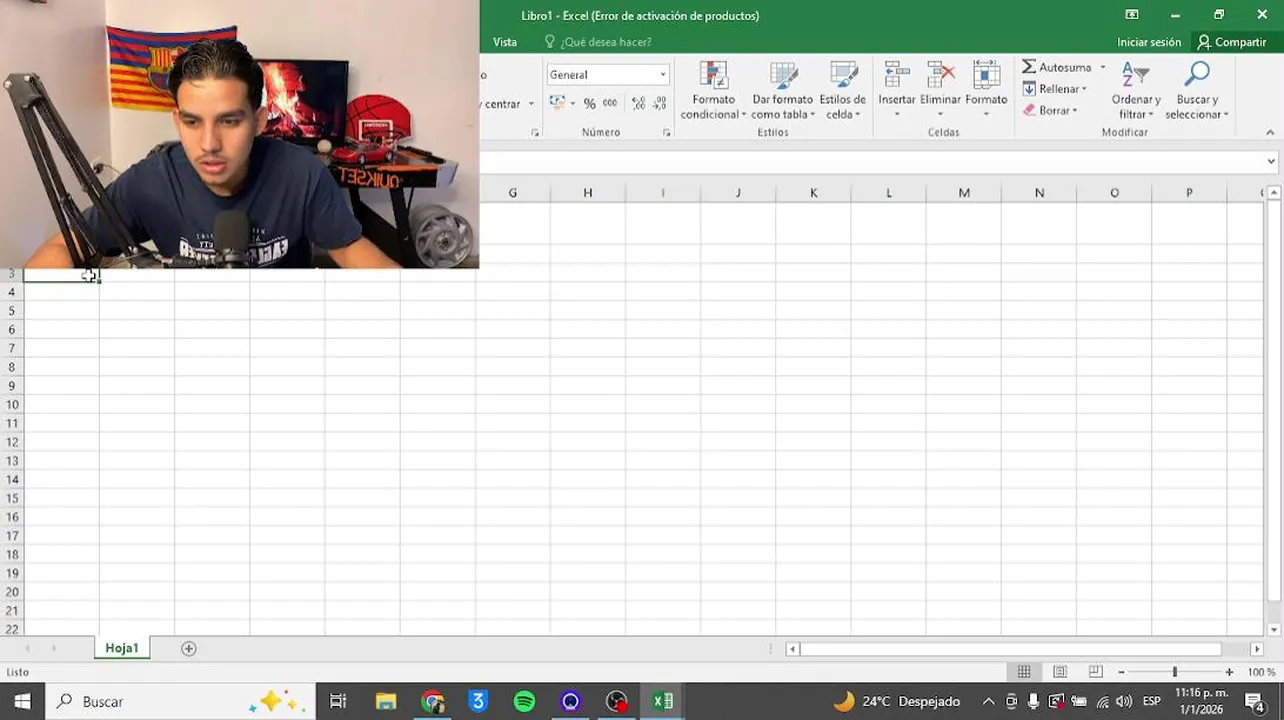Expand the accounting format dropdown arrow

pos(573,103)
